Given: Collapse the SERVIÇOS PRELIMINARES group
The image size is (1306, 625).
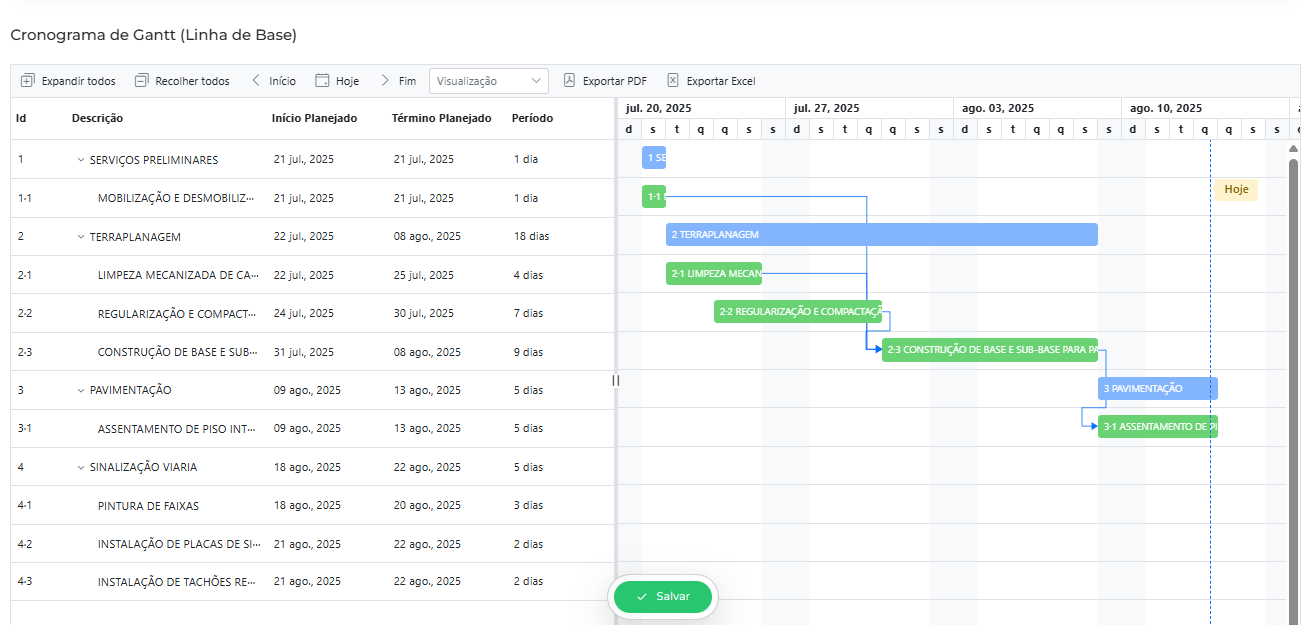Looking at the screenshot, I should pyautogui.click(x=81, y=160).
